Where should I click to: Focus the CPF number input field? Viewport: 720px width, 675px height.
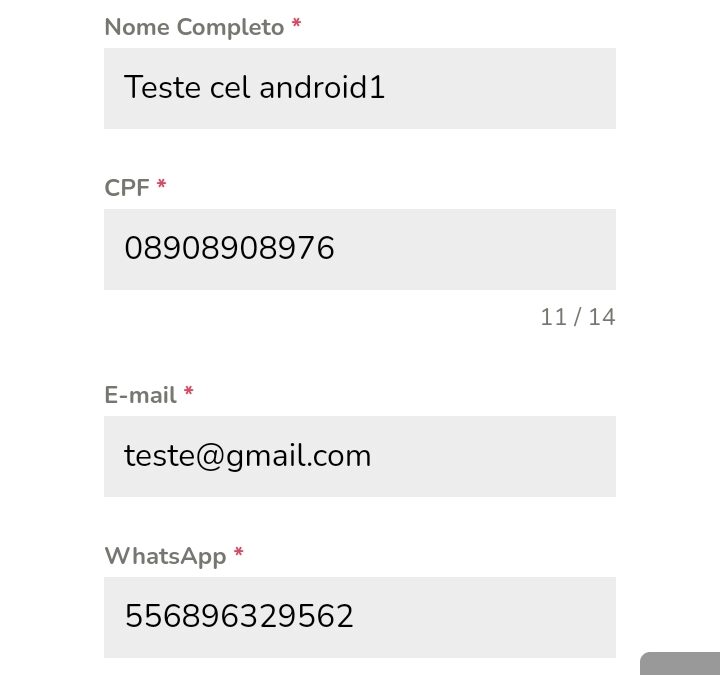point(360,249)
